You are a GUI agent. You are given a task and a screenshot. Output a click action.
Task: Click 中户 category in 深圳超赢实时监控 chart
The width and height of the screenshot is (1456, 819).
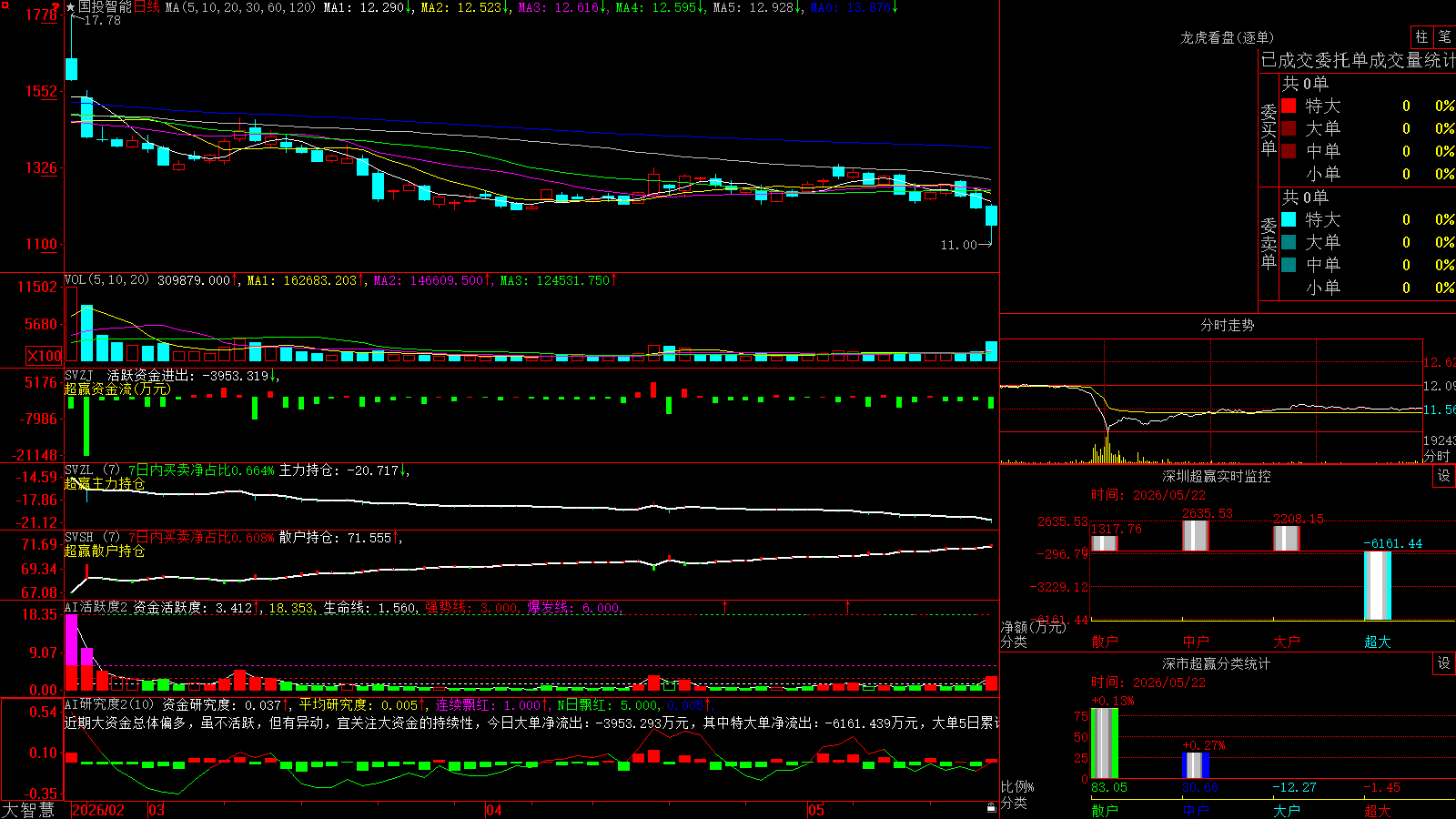tap(1196, 642)
